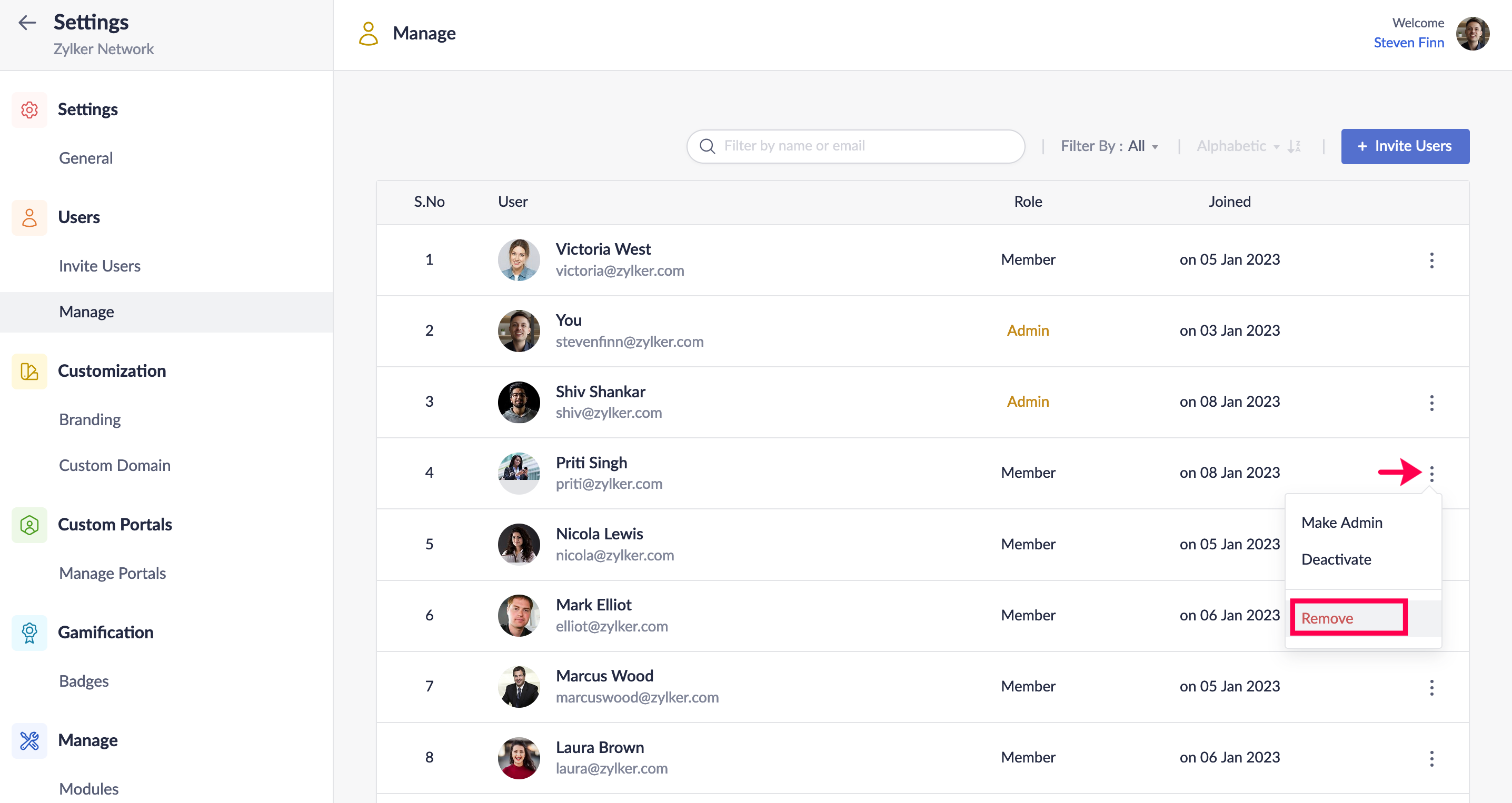The height and width of the screenshot is (803, 1512).
Task: Select Remove in the context menu
Action: tap(1327, 618)
